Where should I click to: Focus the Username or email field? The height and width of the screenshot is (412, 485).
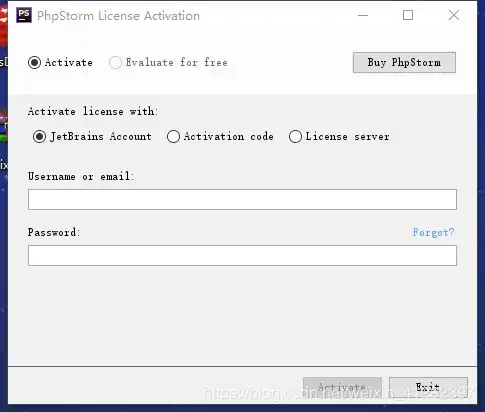(242, 199)
